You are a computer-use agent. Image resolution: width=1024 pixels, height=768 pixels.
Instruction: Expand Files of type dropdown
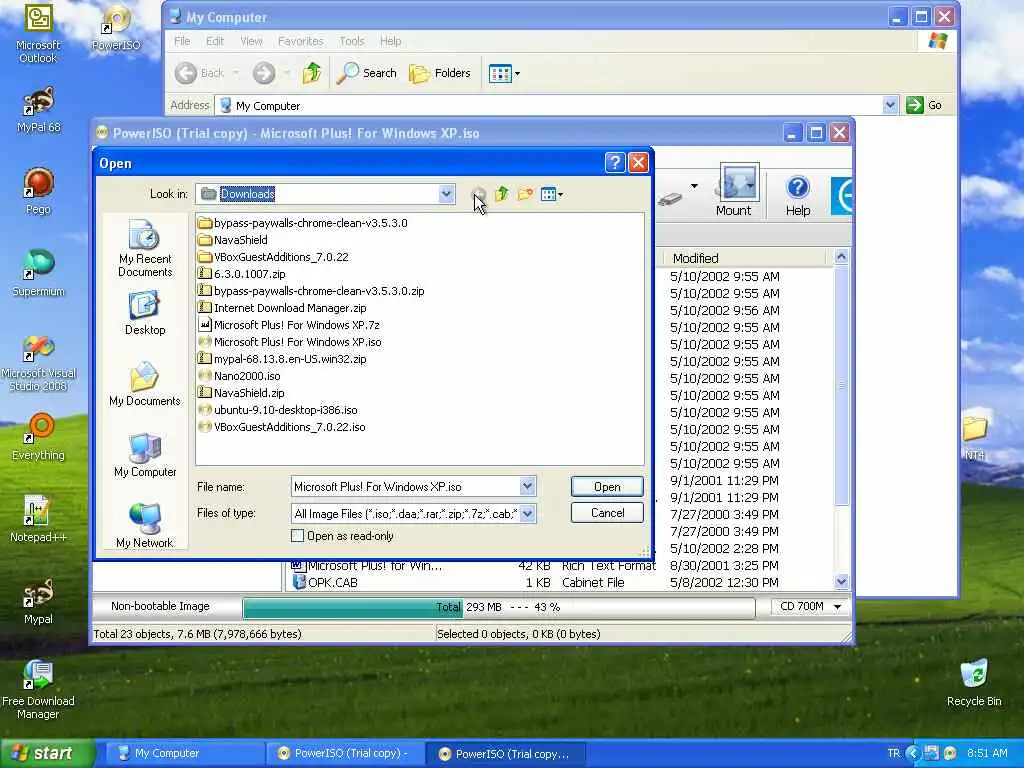527,513
